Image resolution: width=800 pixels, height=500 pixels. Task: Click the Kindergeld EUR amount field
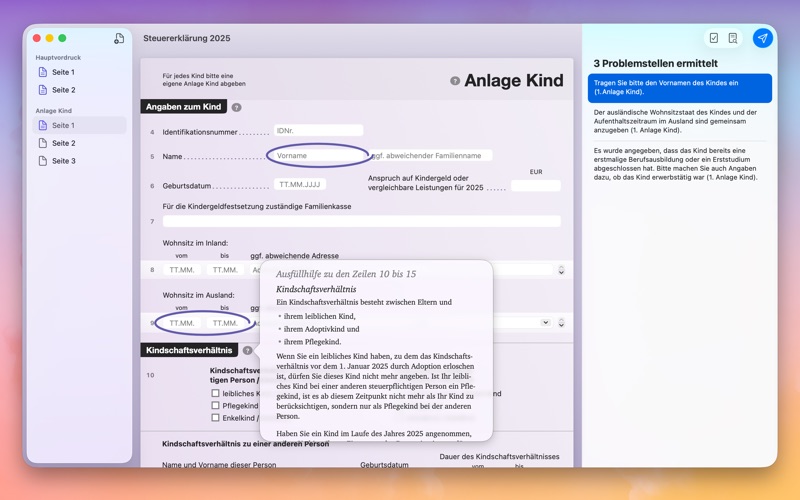click(x=536, y=186)
